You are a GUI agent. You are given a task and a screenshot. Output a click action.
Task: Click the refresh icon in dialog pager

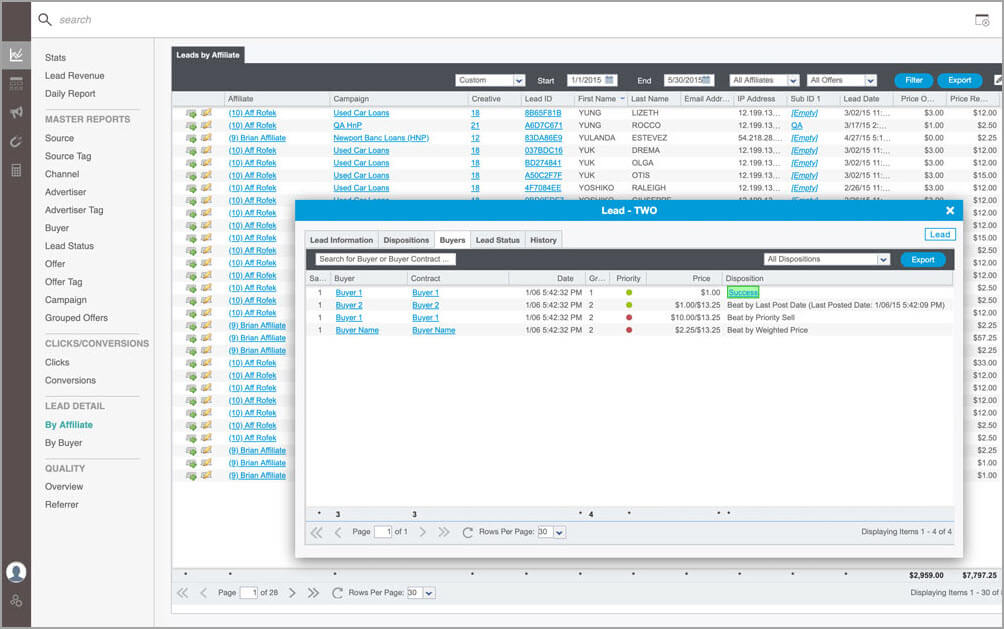(467, 532)
